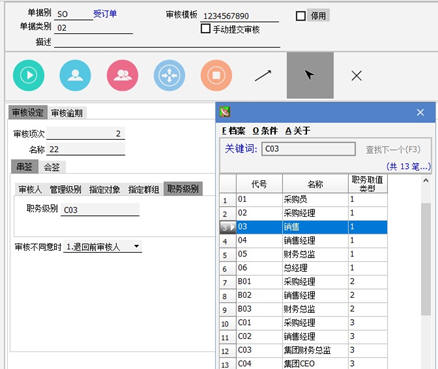Choose the arrow connector line tool

[263, 76]
